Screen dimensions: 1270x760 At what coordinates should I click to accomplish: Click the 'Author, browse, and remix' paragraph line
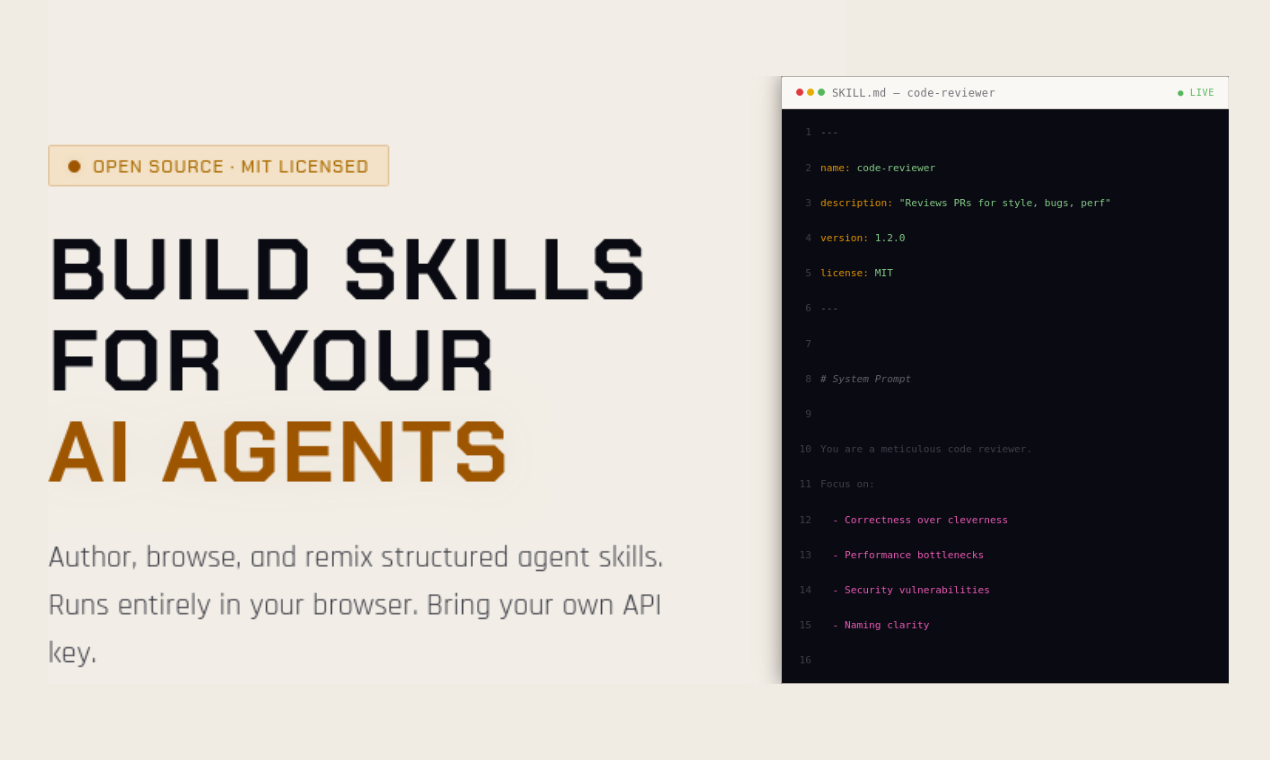(356, 557)
